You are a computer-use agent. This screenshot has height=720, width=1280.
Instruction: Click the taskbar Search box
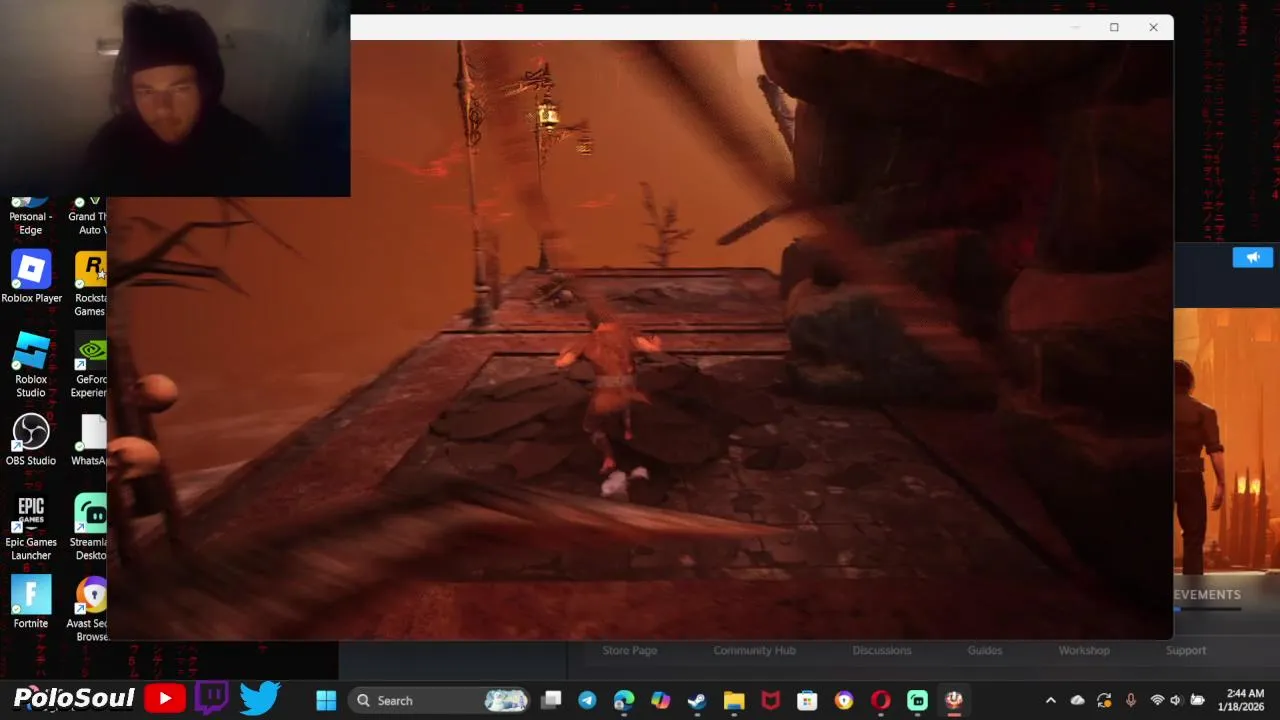(x=441, y=700)
